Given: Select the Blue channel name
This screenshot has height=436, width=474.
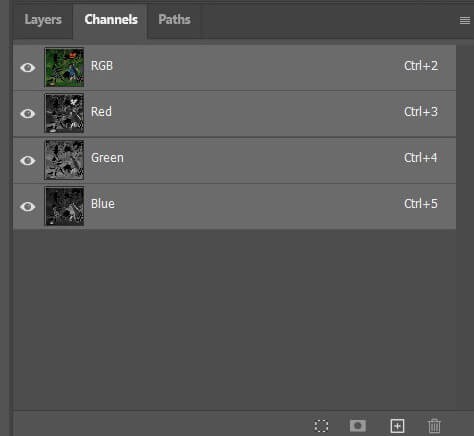Looking at the screenshot, I should (x=103, y=204).
